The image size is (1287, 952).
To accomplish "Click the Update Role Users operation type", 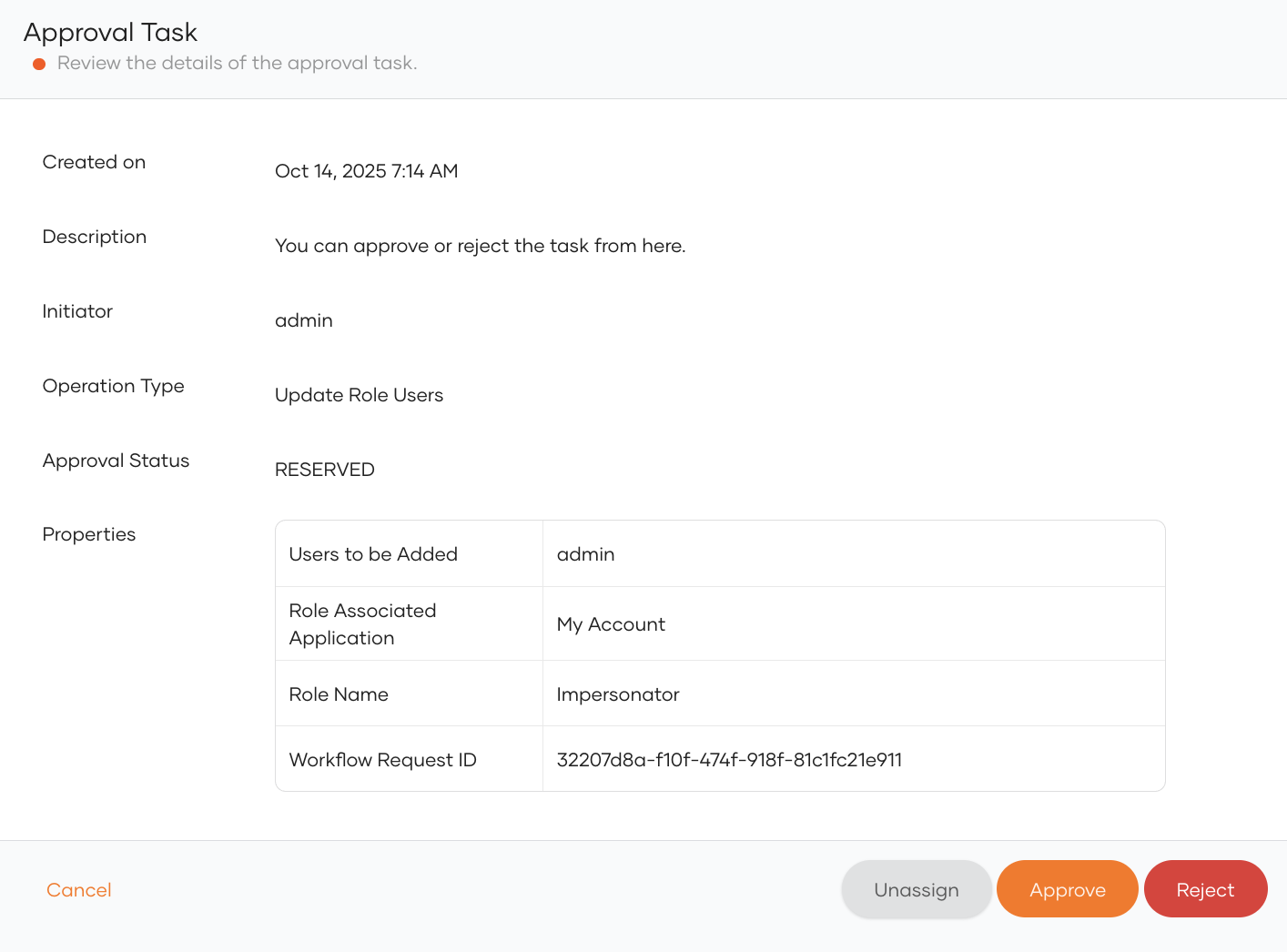I will [x=359, y=395].
